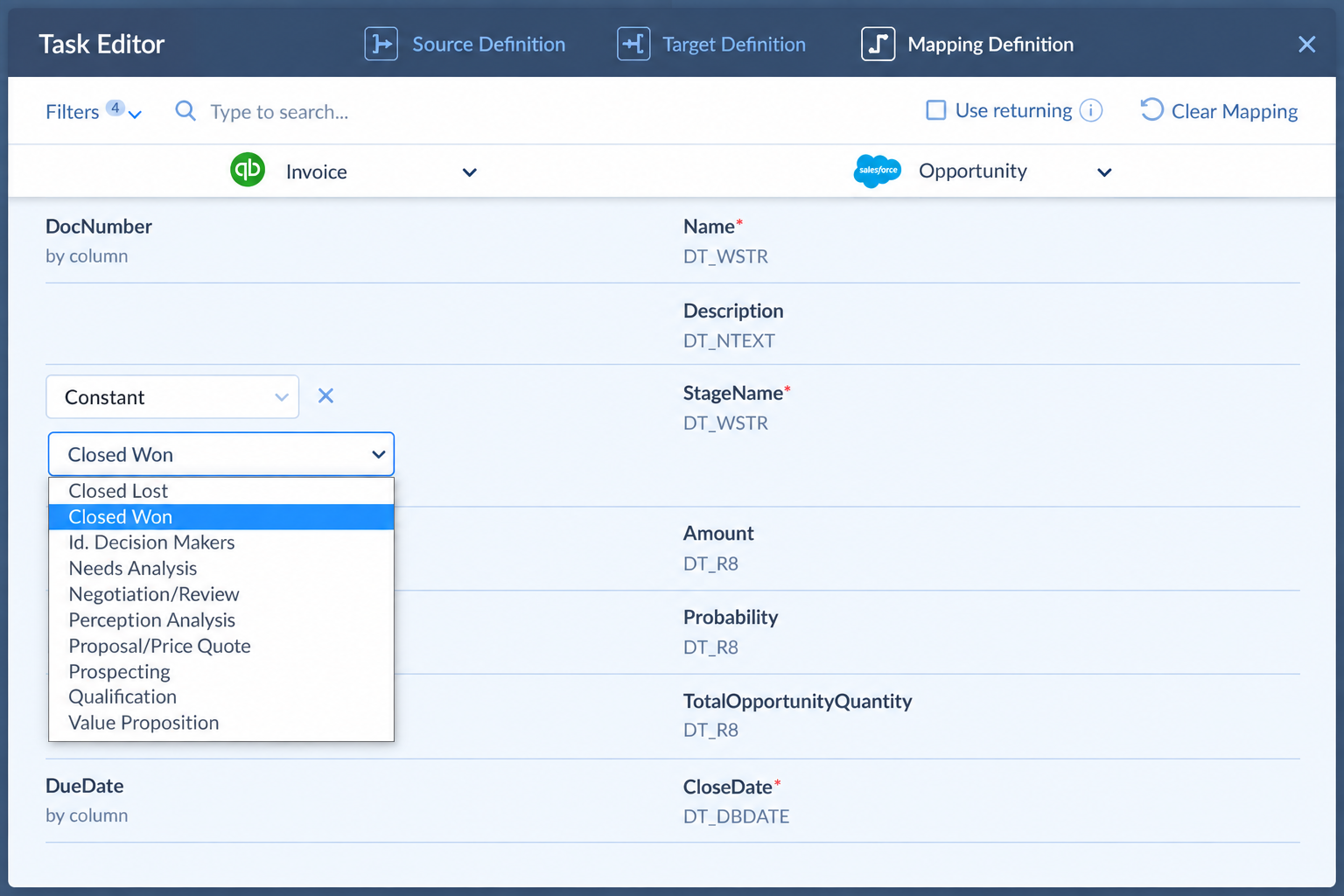Click the Mapping Definition icon
Viewport: 1344px width, 896px height.
[878, 44]
